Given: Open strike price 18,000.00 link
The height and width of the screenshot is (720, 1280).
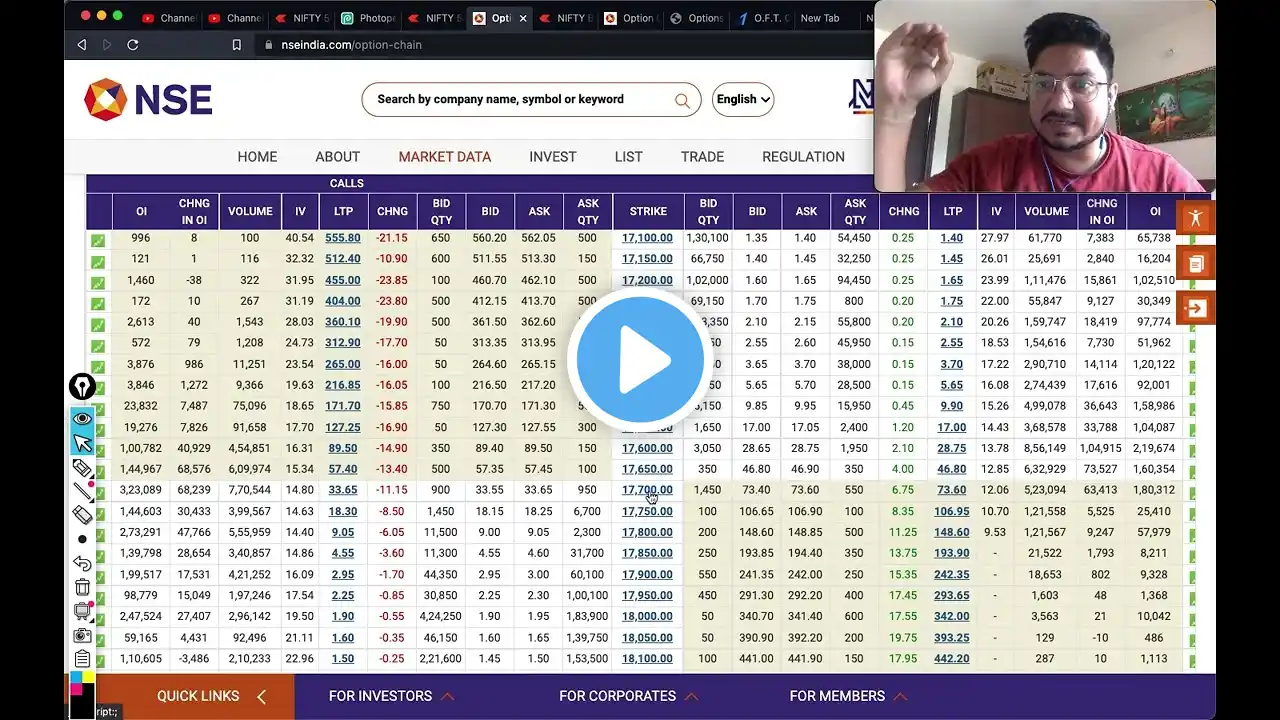Looking at the screenshot, I should 647,616.
